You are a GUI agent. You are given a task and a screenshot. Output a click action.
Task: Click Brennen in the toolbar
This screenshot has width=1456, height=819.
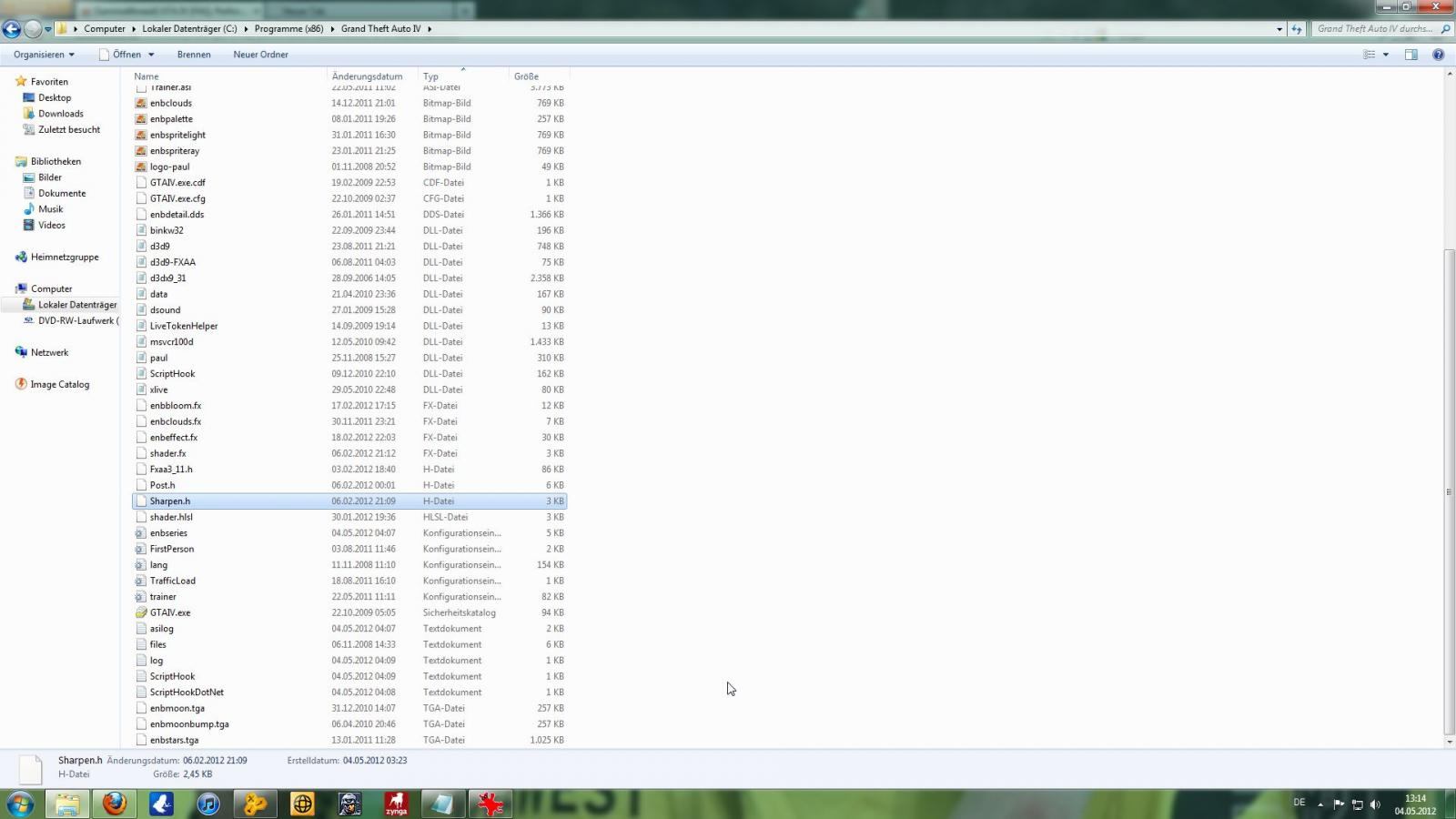tap(194, 55)
